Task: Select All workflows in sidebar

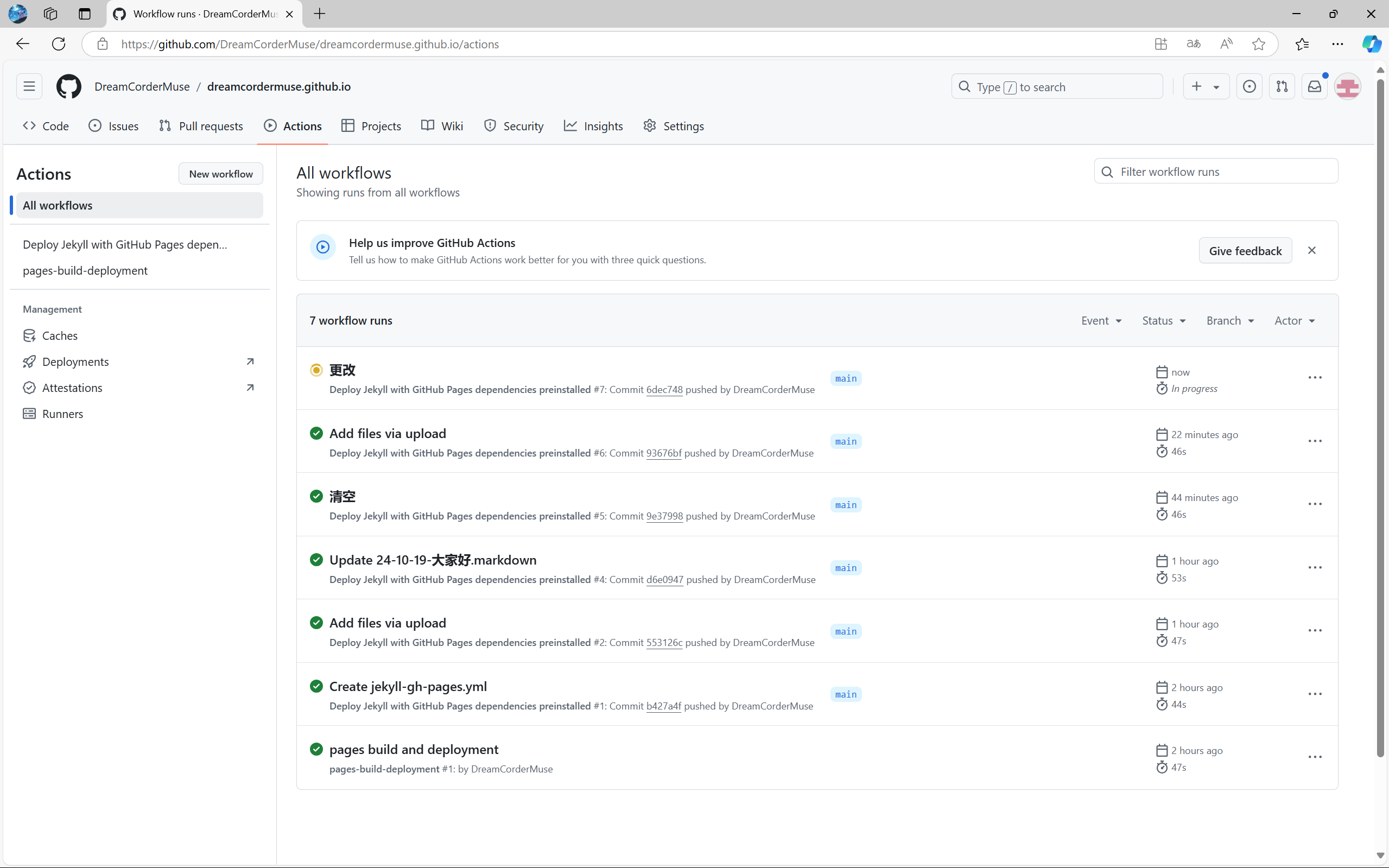Action: tap(139, 205)
